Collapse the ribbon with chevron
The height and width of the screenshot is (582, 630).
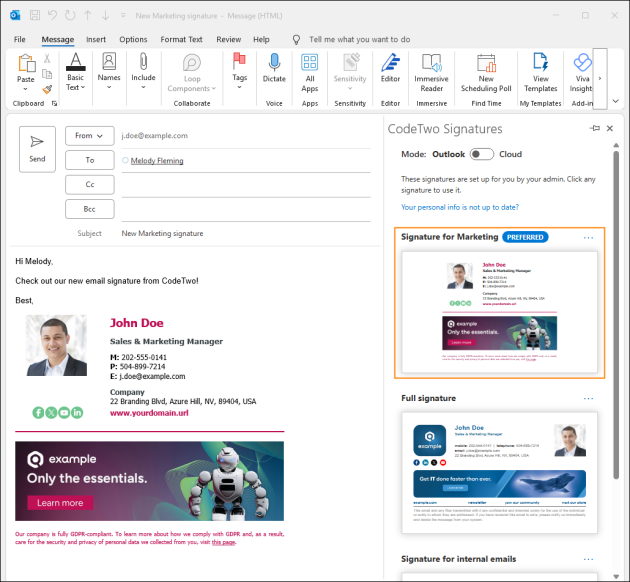pyautogui.click(x=616, y=101)
